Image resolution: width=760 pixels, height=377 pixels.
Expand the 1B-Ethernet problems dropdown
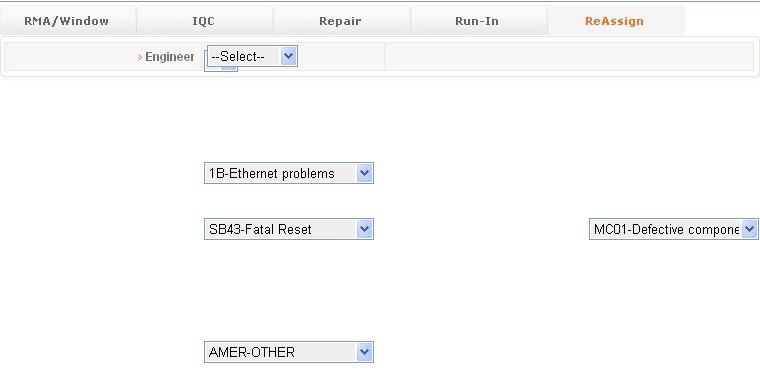click(x=289, y=173)
